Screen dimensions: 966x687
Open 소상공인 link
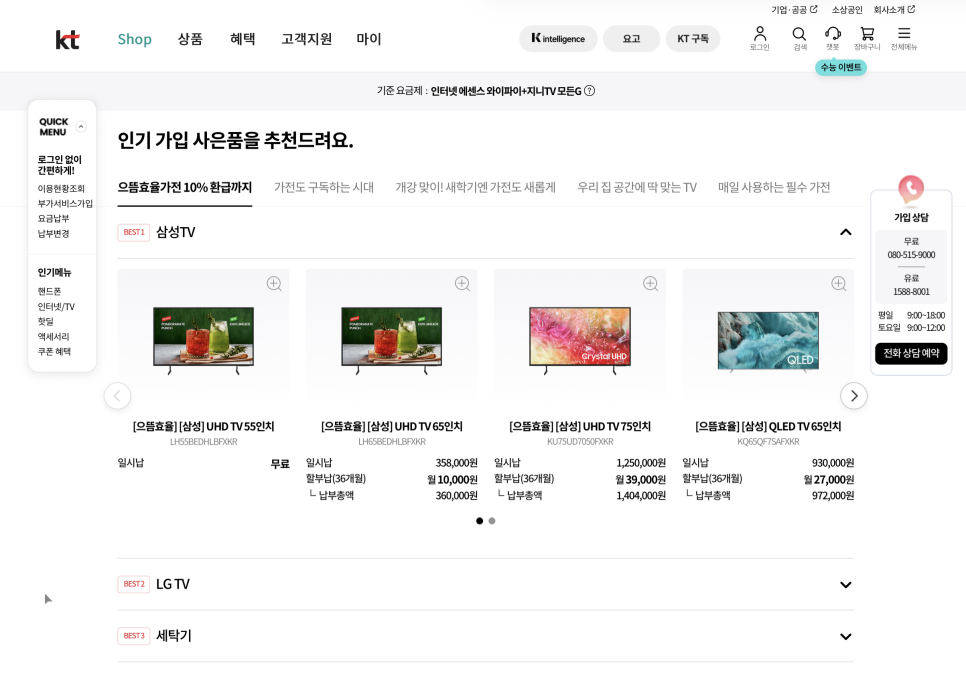[x=846, y=10]
